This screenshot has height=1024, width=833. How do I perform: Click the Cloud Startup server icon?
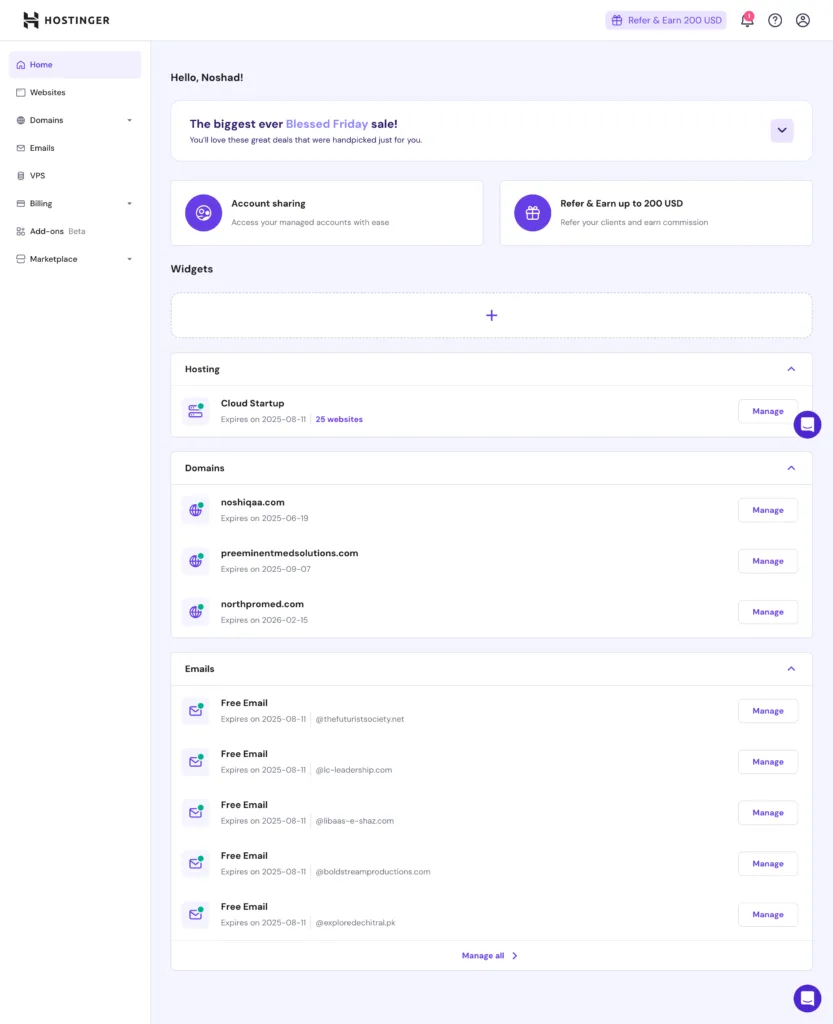(x=195, y=411)
